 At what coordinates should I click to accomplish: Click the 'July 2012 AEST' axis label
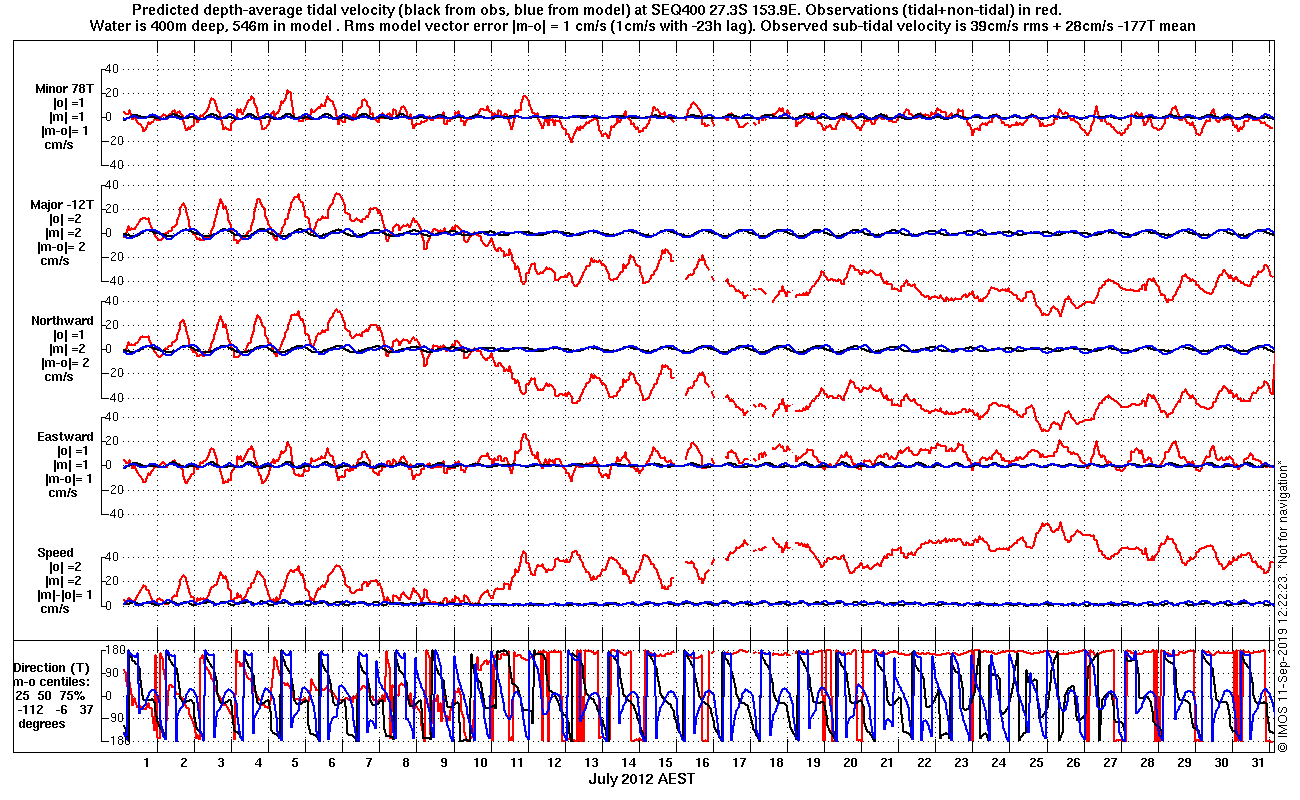643,778
